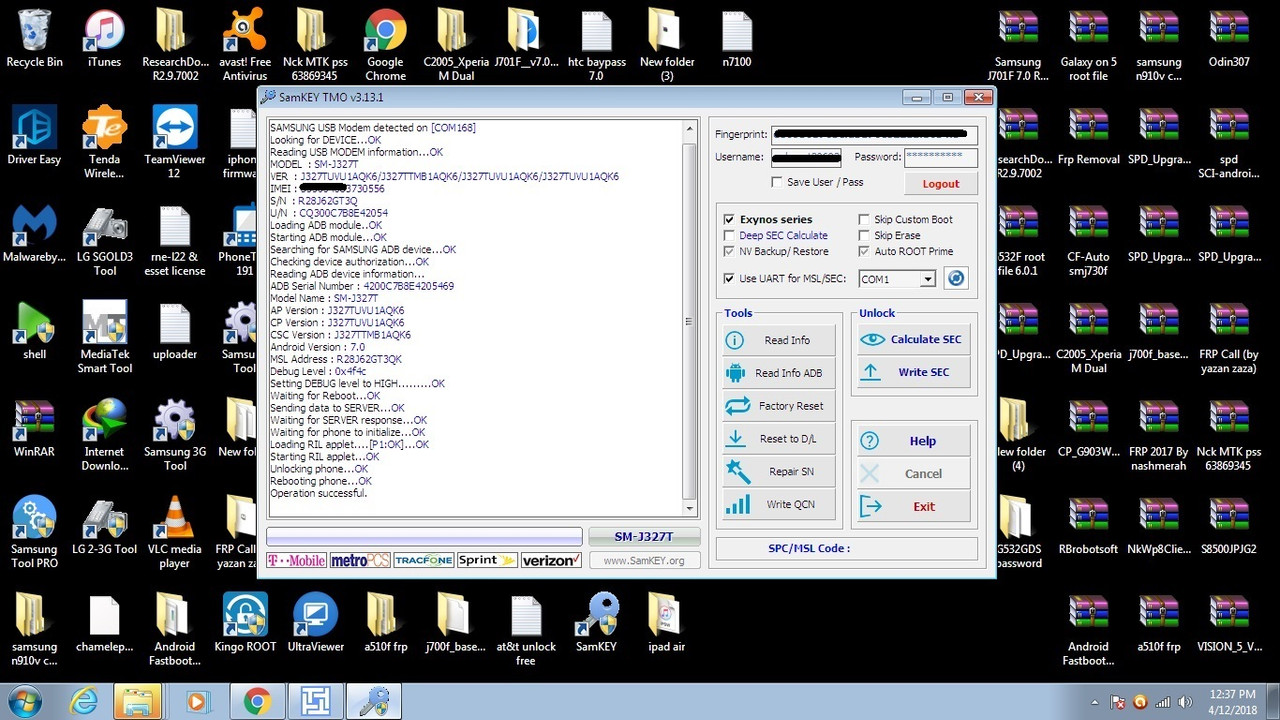The height and width of the screenshot is (720, 1280).
Task: Click the SM-J327T model button
Action: point(644,537)
